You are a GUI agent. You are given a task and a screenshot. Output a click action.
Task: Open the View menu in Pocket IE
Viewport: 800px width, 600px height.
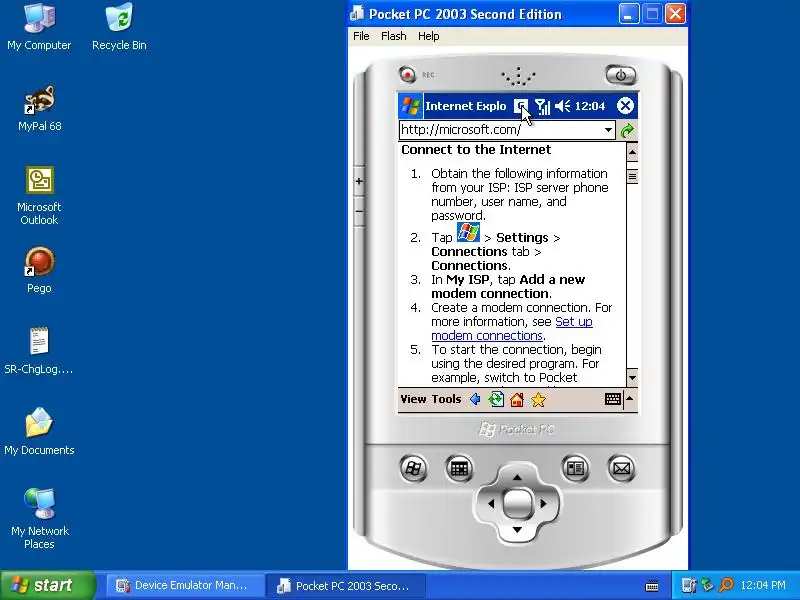pyautogui.click(x=413, y=399)
